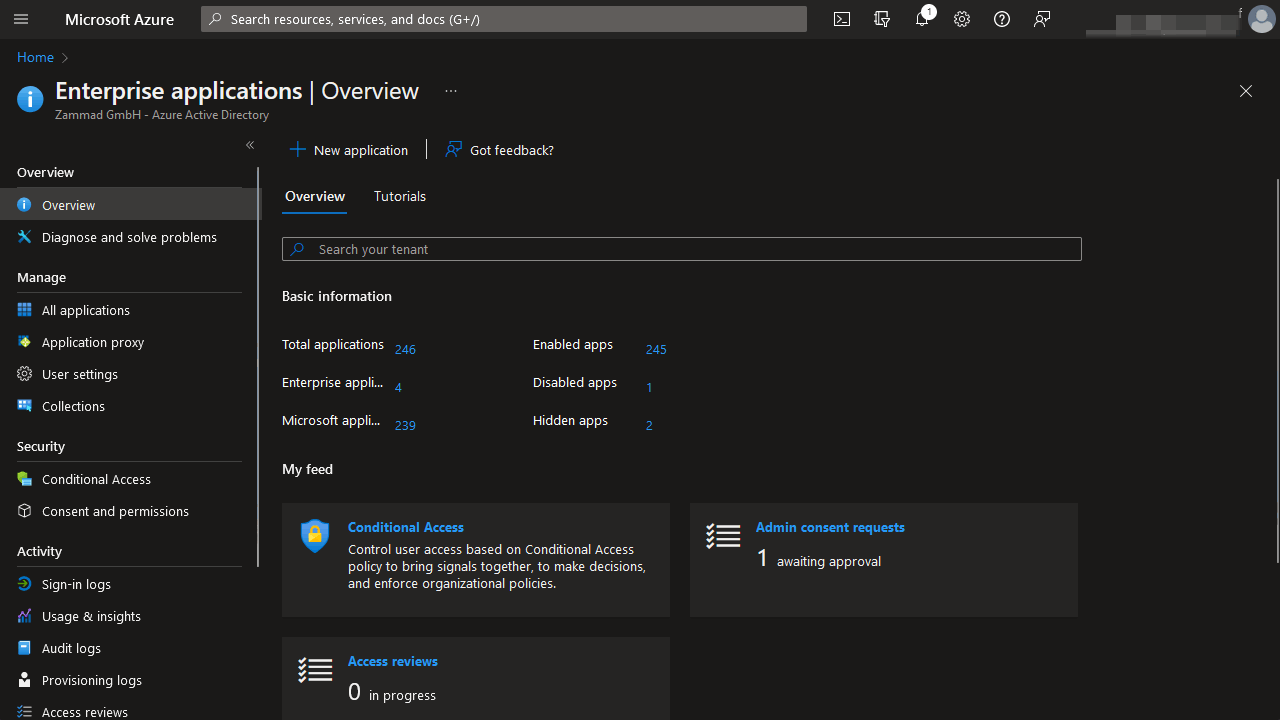Open Cloud Shell from top bar
Viewport: 1280px width, 720px height.
(x=842, y=19)
